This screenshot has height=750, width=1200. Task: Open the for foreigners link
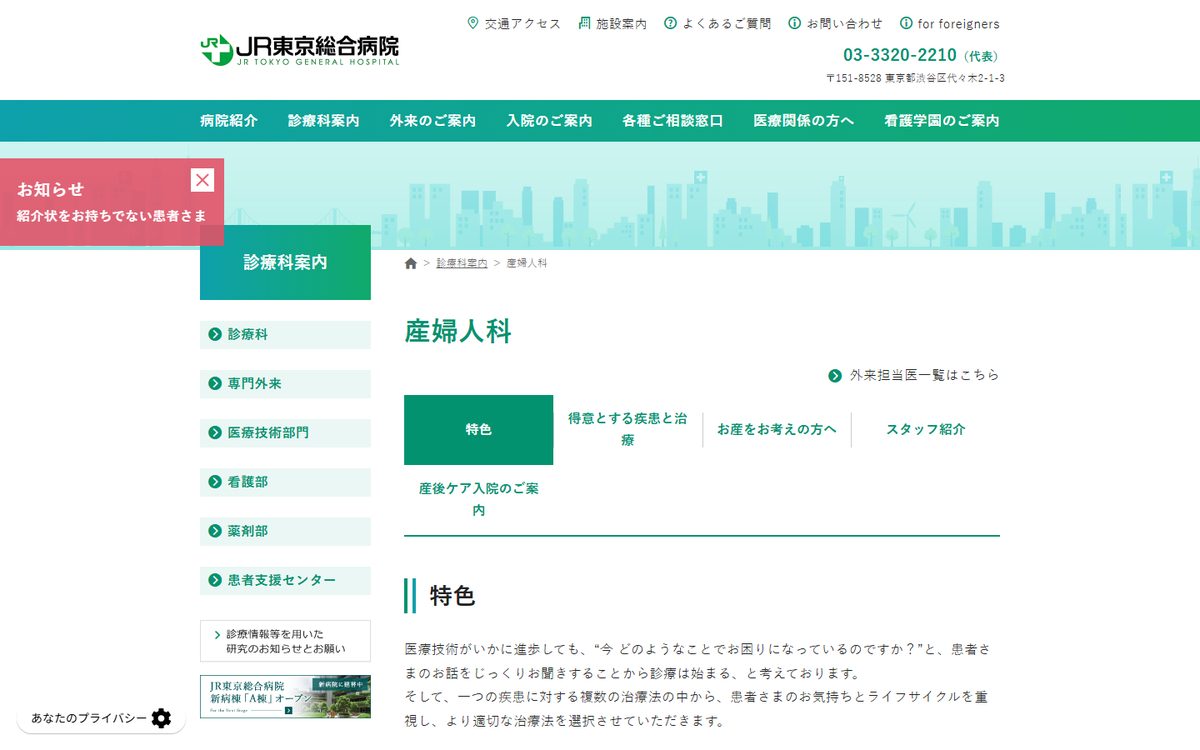[x=950, y=23]
